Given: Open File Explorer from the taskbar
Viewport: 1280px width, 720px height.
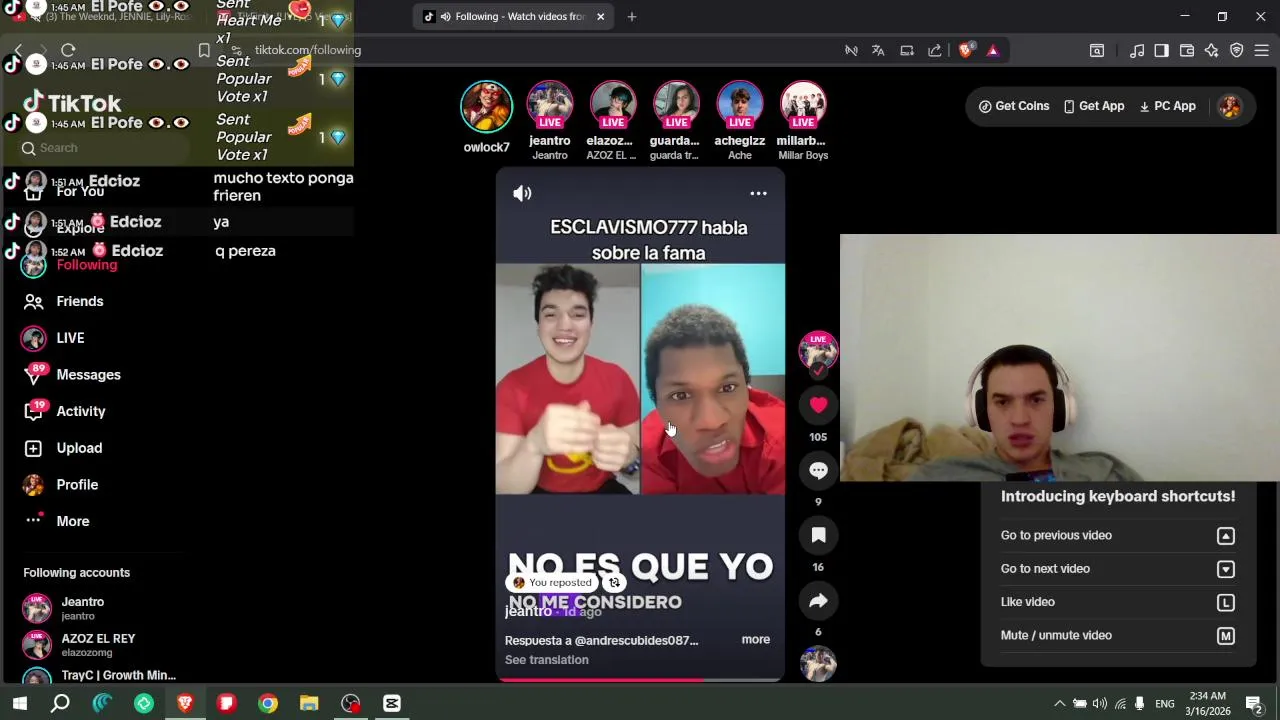Looking at the screenshot, I should click(x=309, y=703).
